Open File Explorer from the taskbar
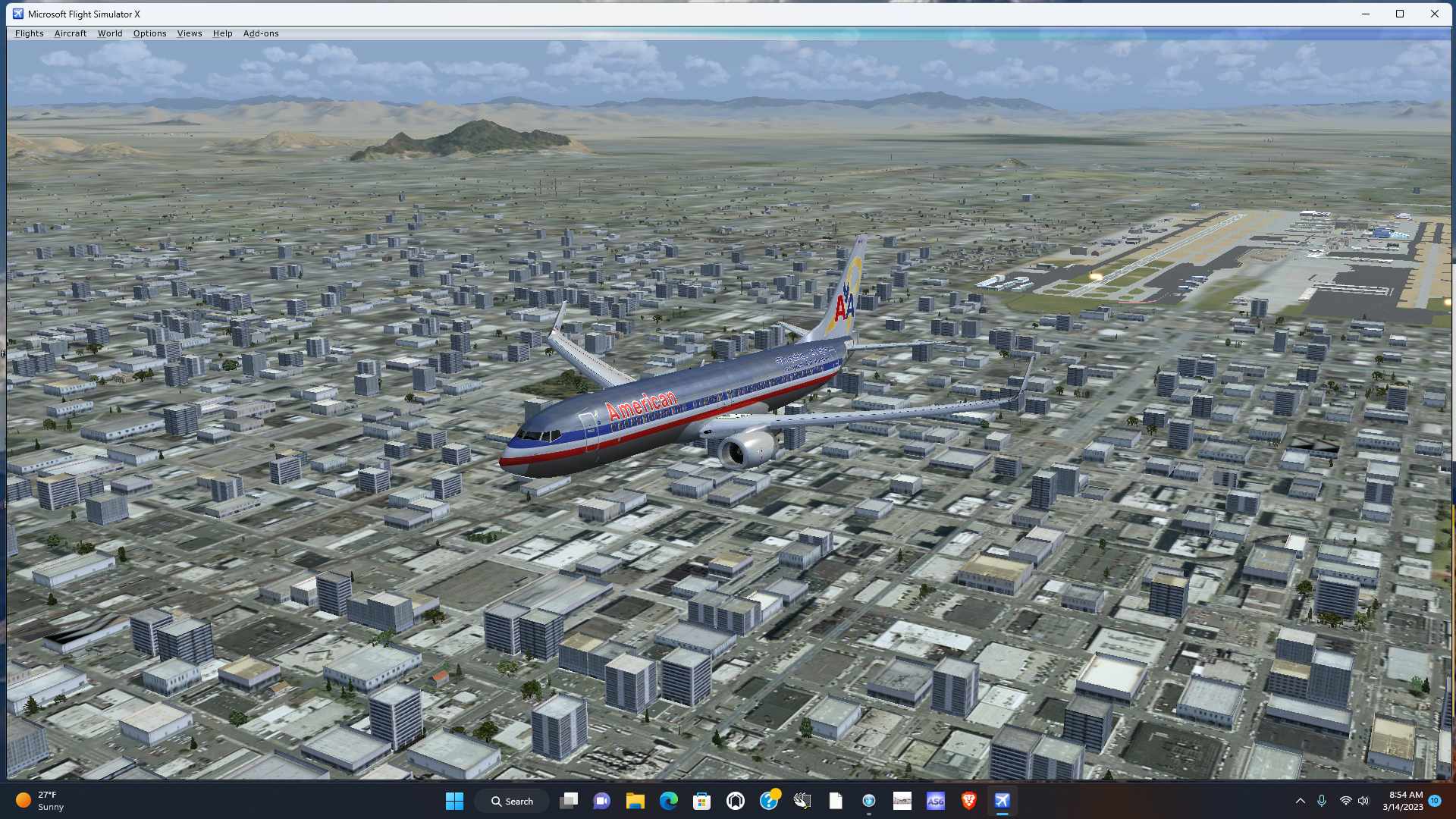 635,801
